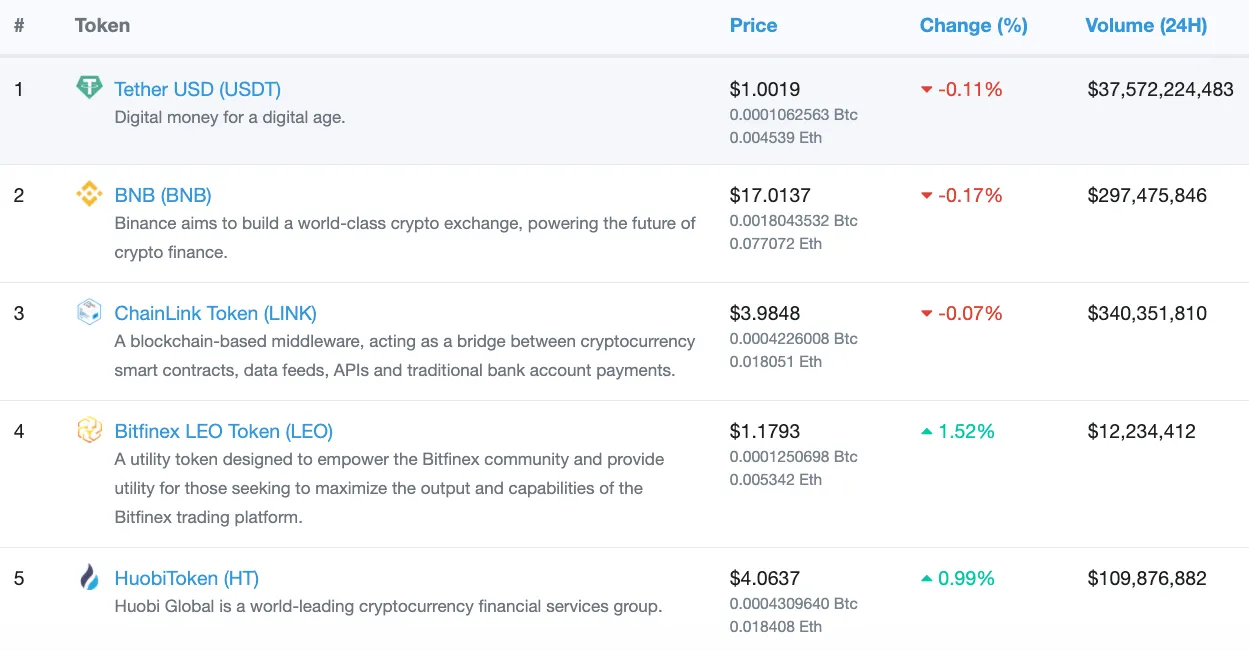Click the Tether USD token logo
Image resolution: width=1249 pixels, height=650 pixels.
pos(89,88)
